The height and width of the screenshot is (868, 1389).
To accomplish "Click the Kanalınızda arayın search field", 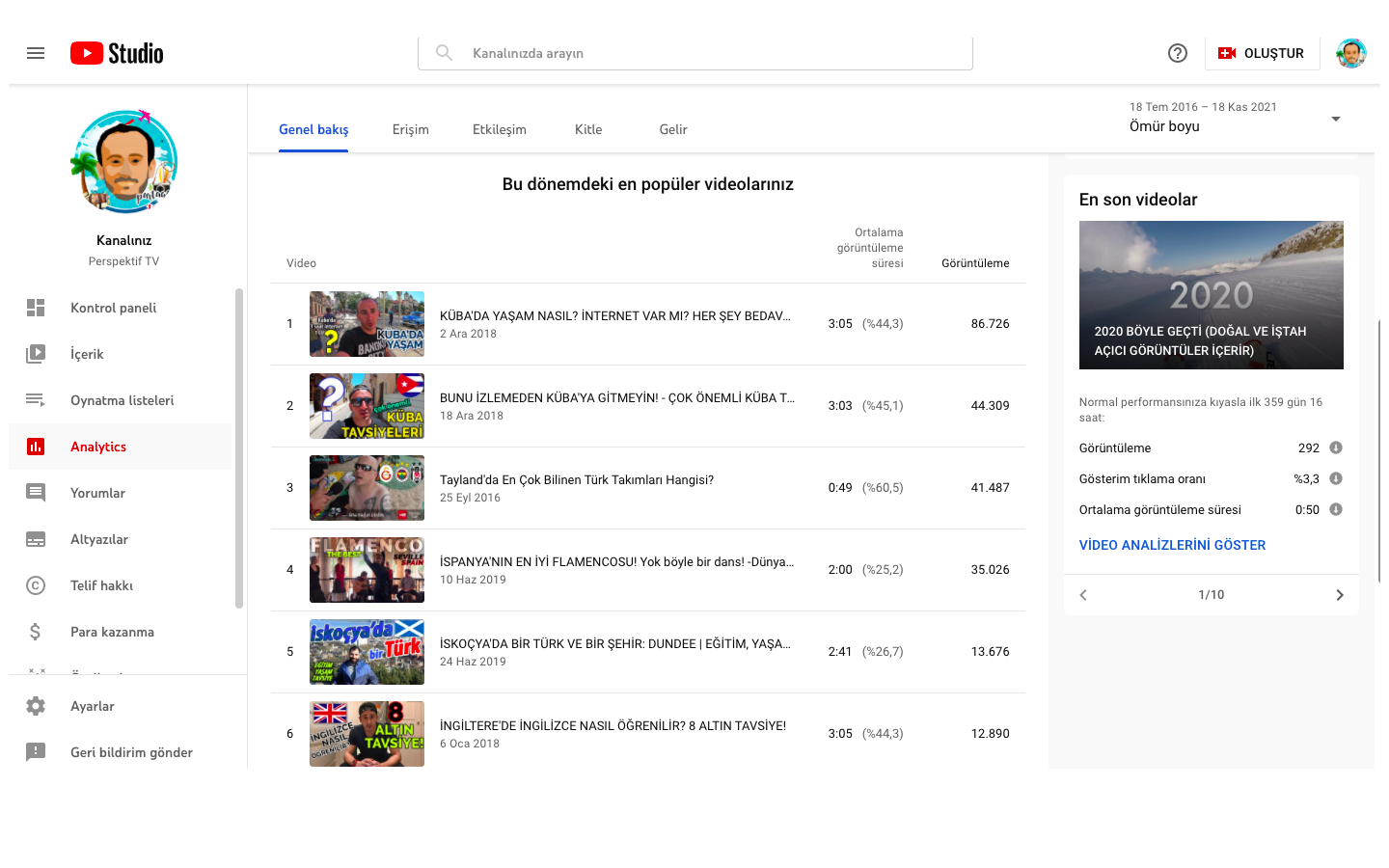I will pos(695,53).
